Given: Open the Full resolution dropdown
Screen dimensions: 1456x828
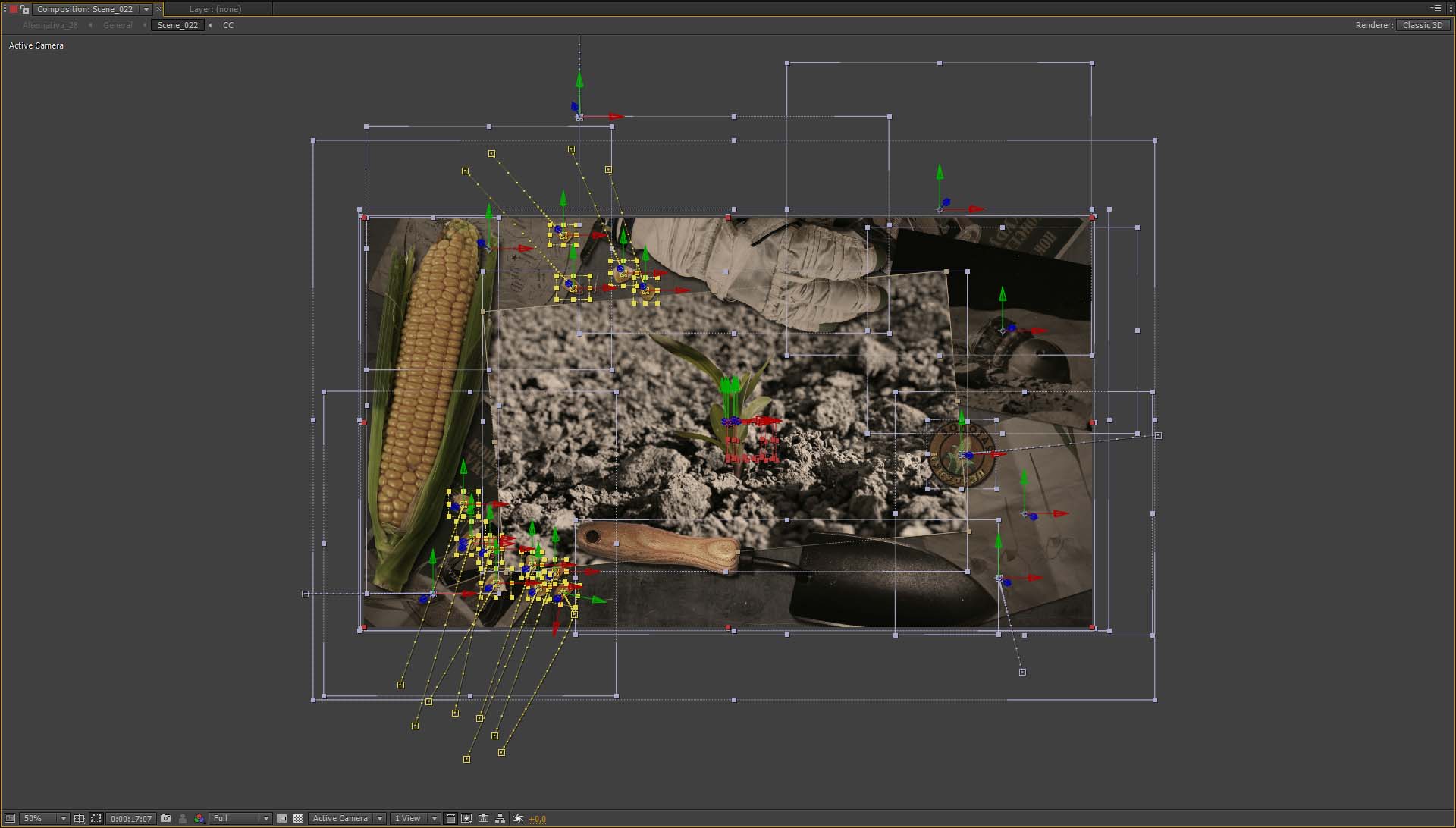Looking at the screenshot, I should [x=240, y=819].
